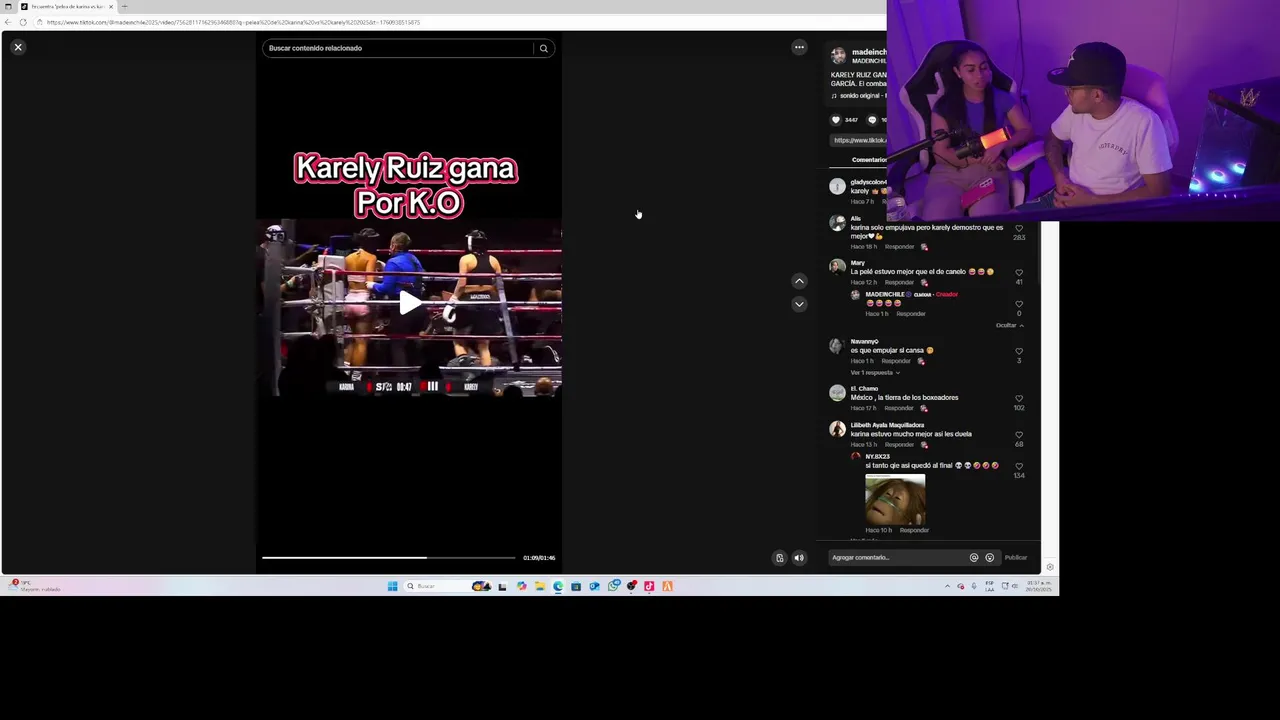Like El Chamo's México comment
This screenshot has width=1280, height=720.
pos(1019,398)
